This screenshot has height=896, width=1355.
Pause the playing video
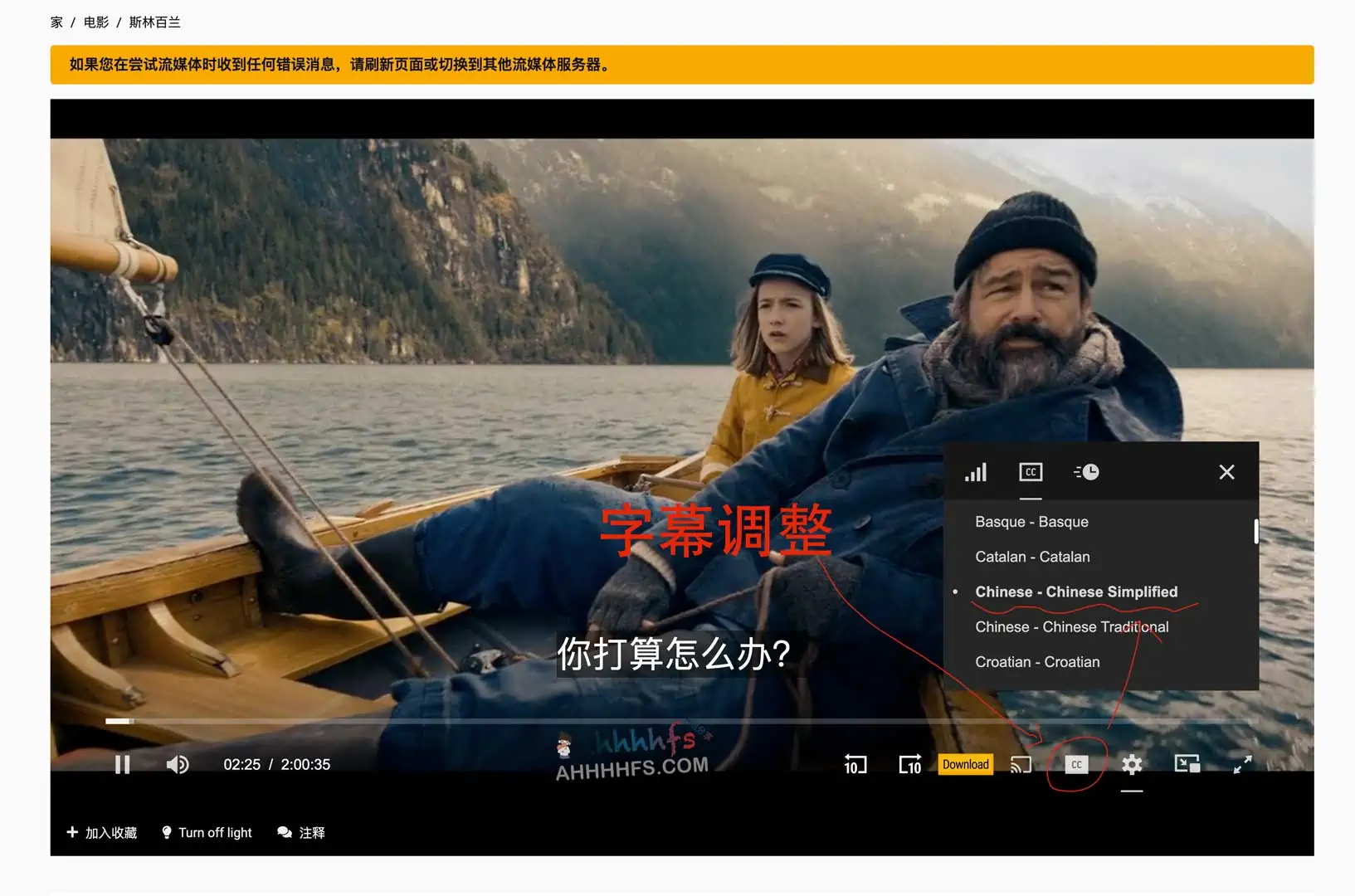[123, 764]
